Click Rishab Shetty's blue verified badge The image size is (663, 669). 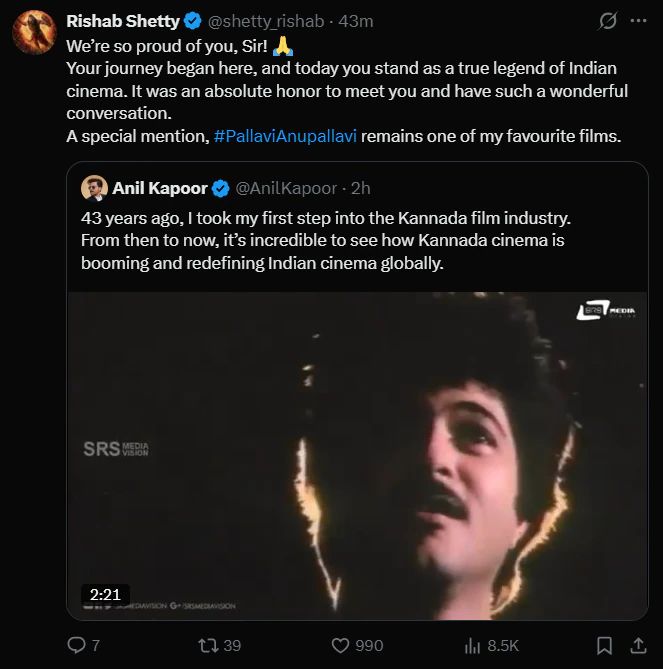pos(190,21)
